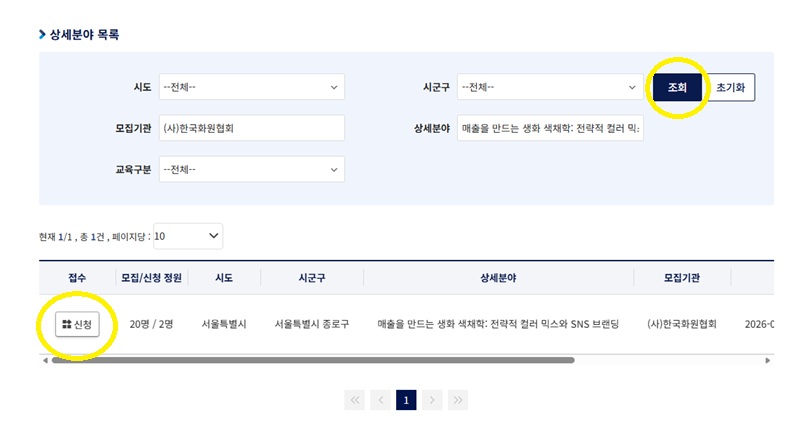
Task: Click the 모집/신청 정원 column header
Action: click(152, 278)
